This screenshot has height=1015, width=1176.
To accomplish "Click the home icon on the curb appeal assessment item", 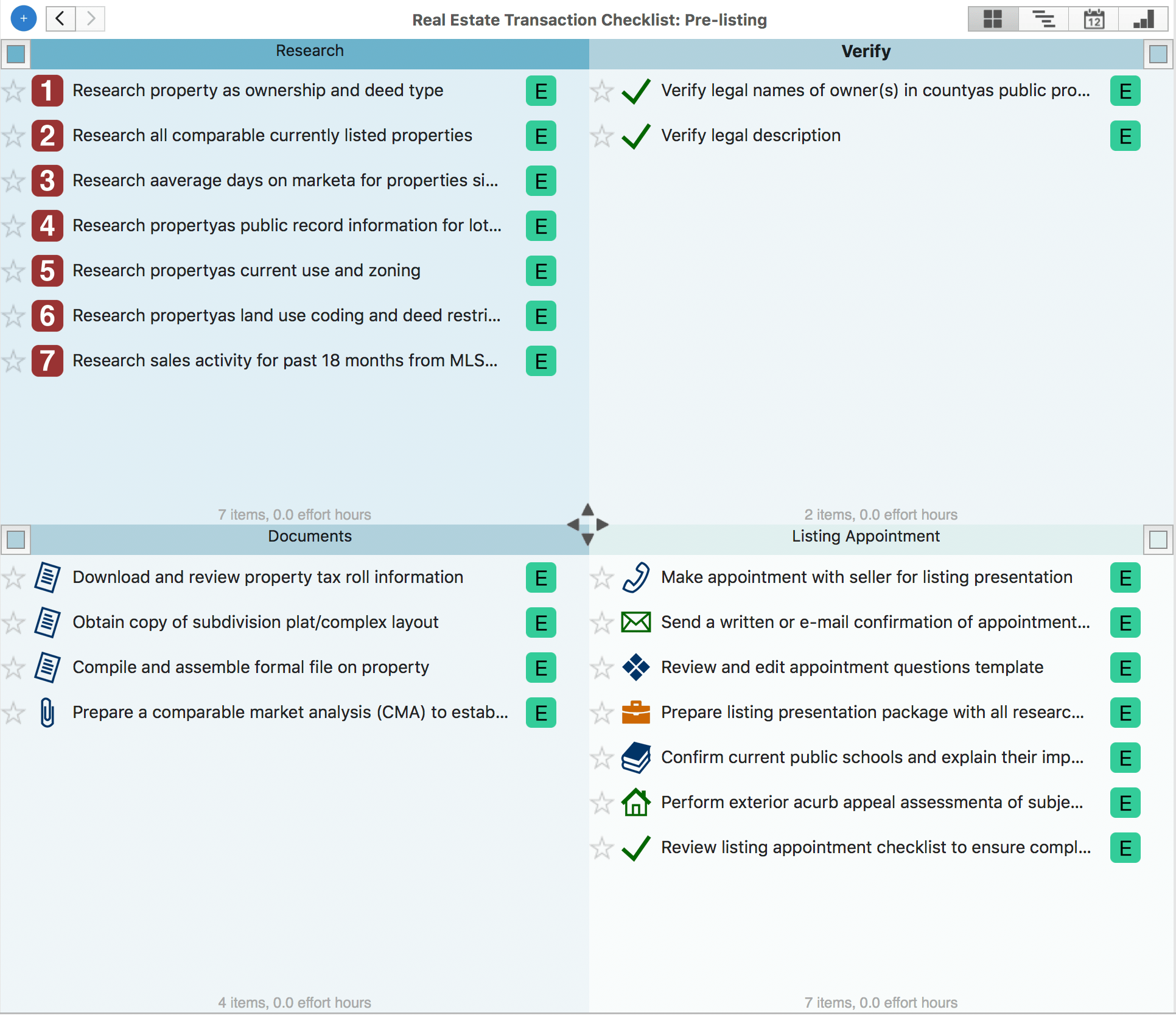I will click(635, 802).
